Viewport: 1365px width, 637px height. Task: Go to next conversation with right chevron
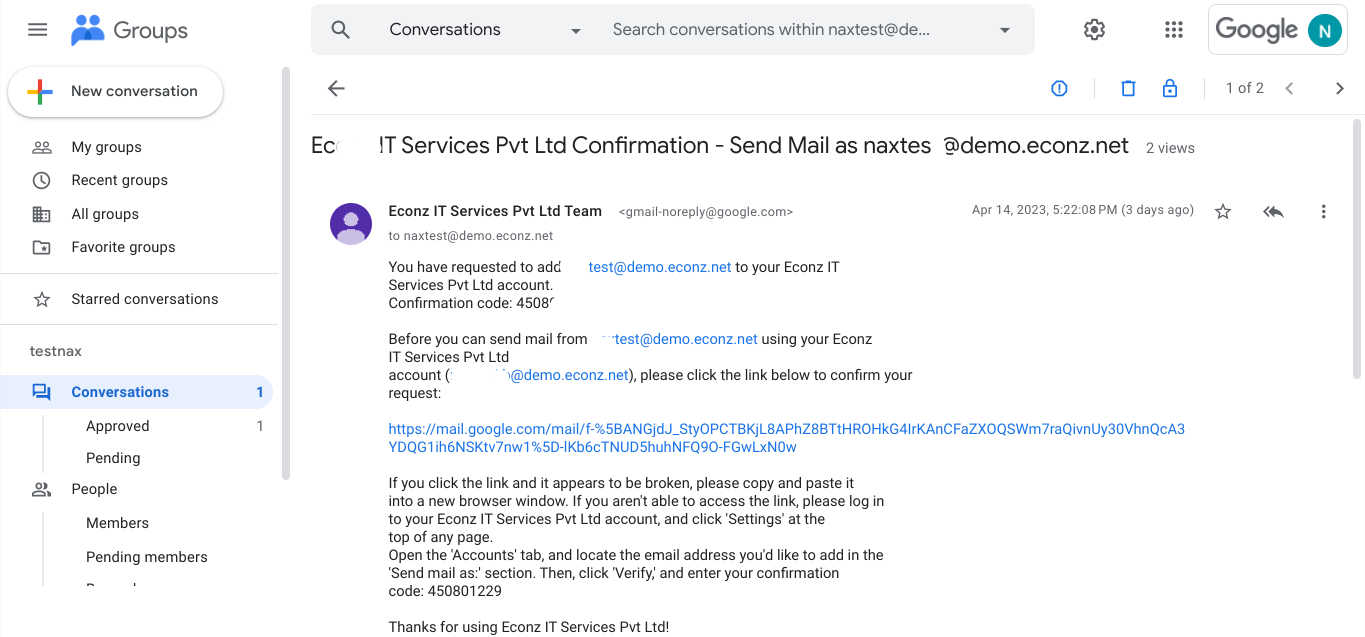(1340, 89)
